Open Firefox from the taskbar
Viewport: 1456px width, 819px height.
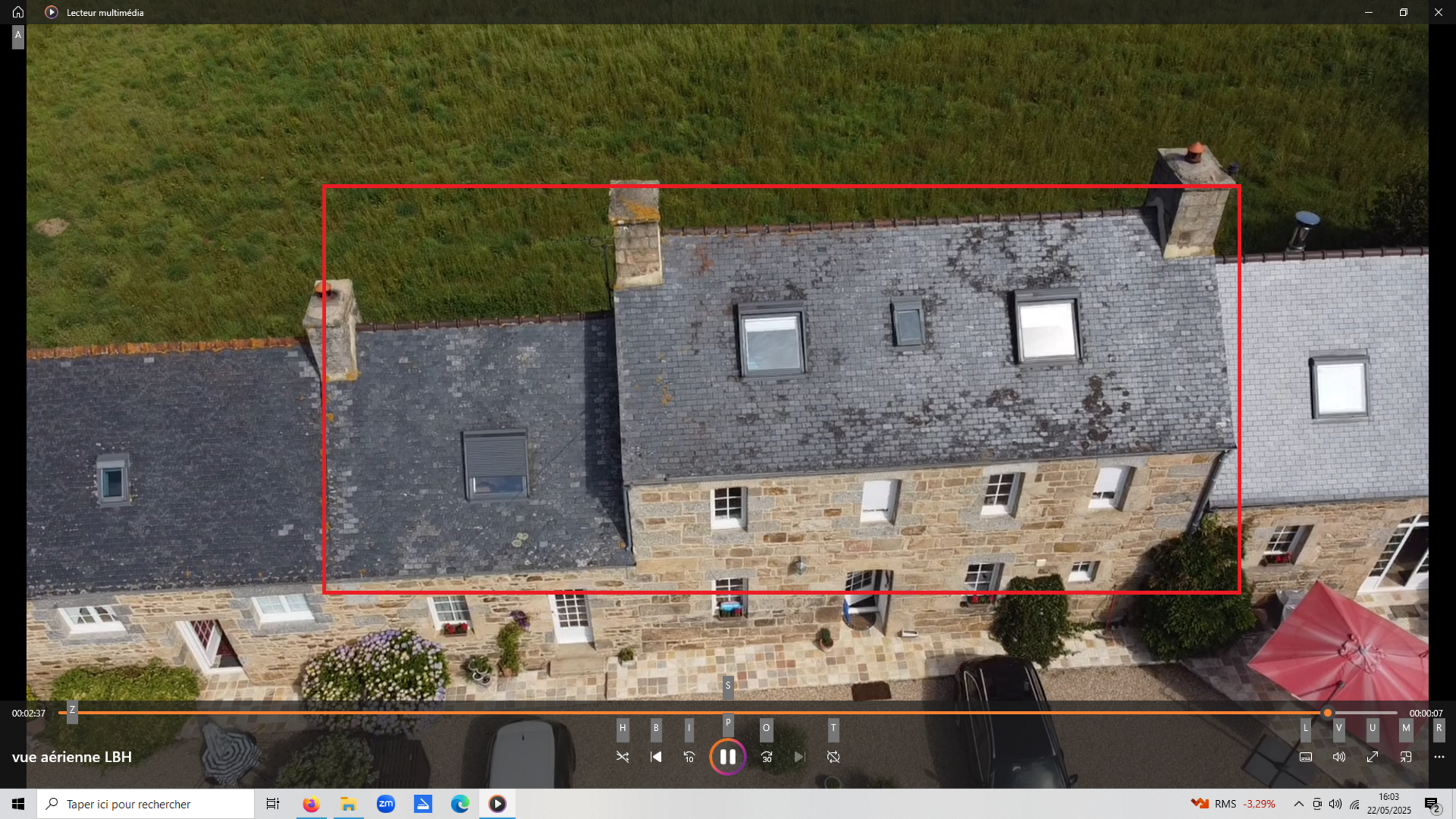[312, 804]
